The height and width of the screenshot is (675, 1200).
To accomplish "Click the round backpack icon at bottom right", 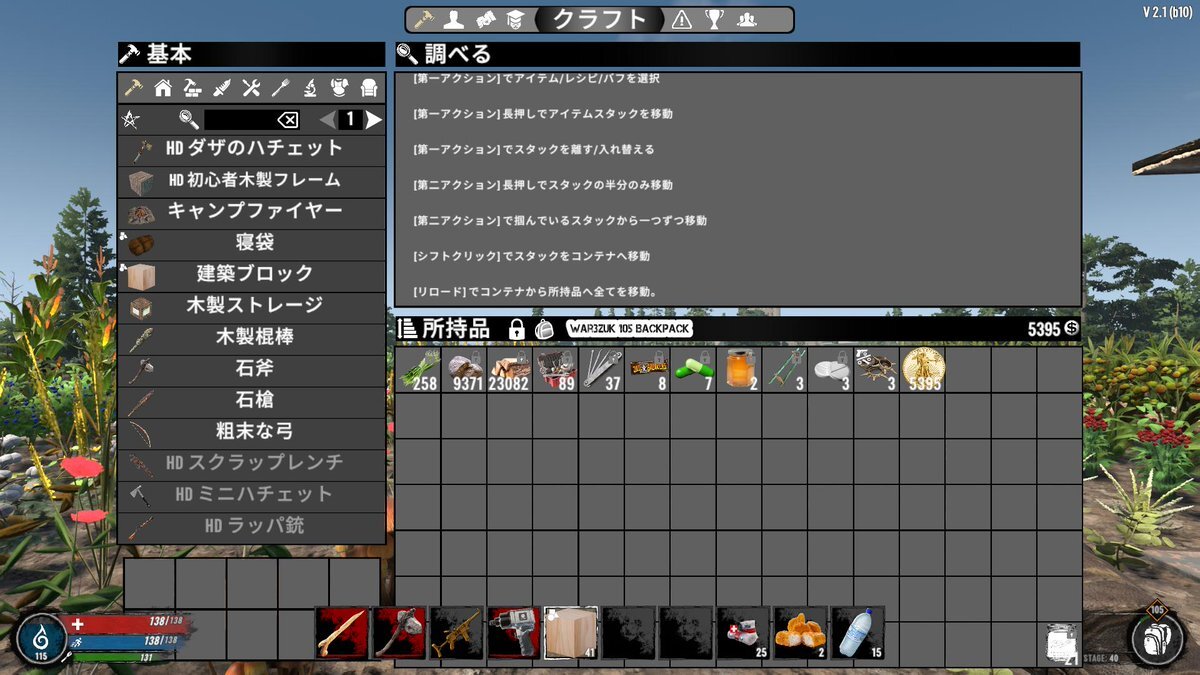I will coord(1157,637).
